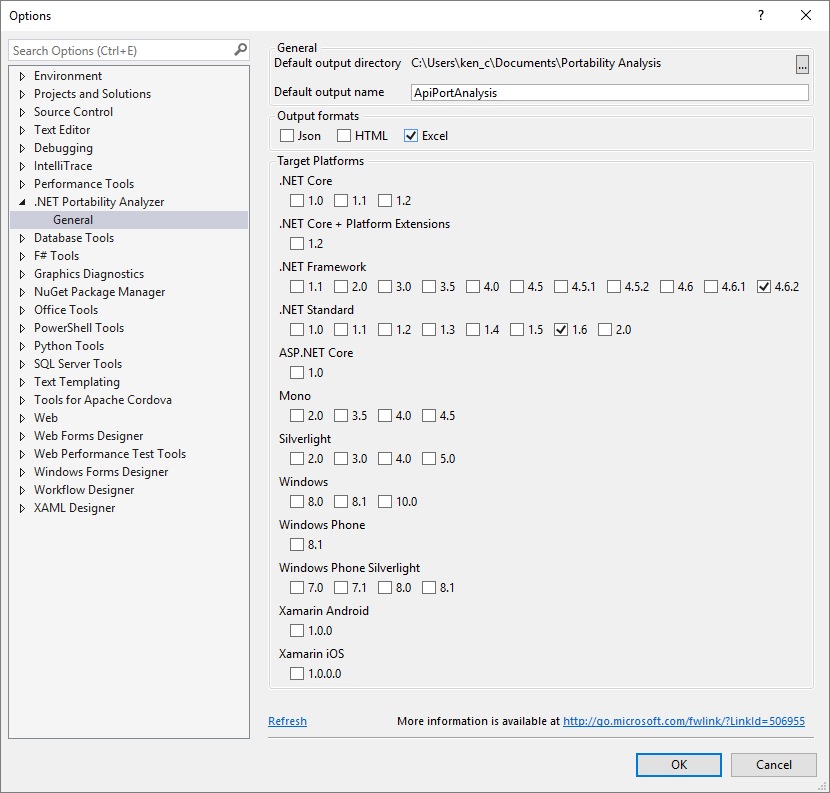Uncheck the Excel output format

[411, 136]
